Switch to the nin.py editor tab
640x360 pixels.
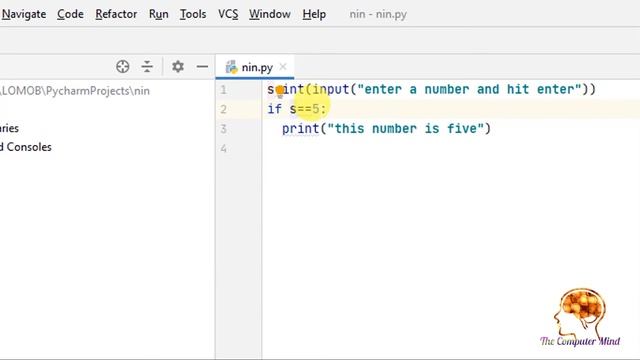click(256, 67)
